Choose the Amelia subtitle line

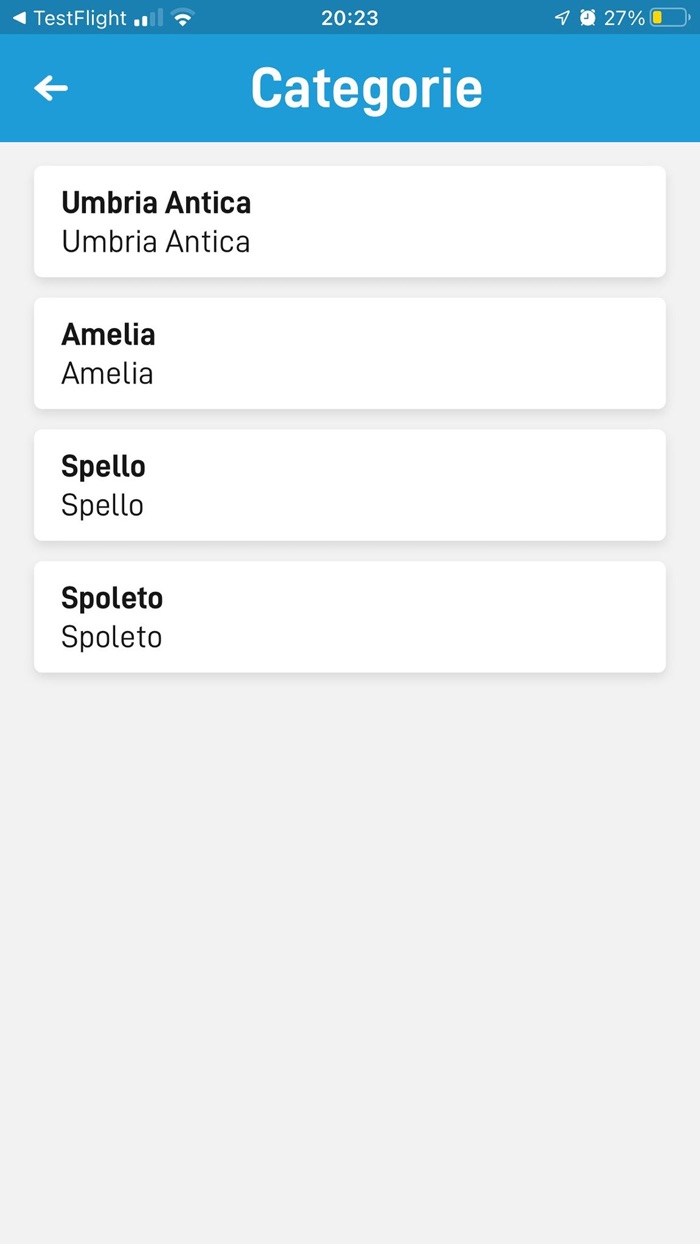[x=107, y=374]
